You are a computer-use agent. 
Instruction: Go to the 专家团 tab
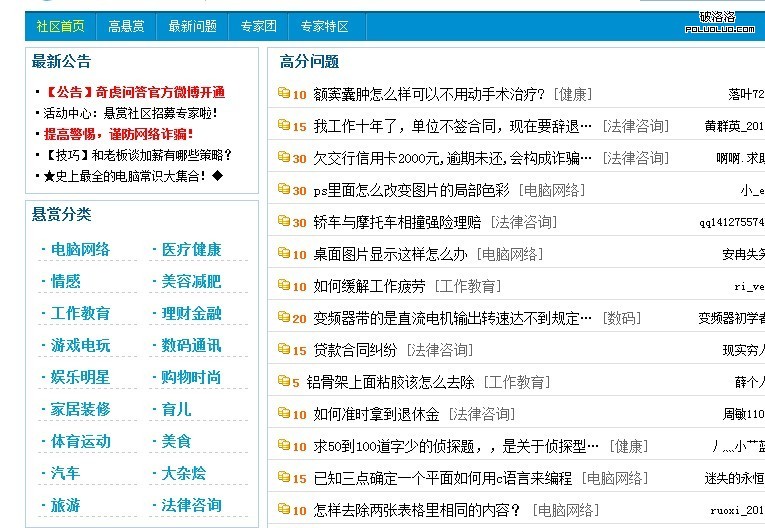click(x=258, y=26)
